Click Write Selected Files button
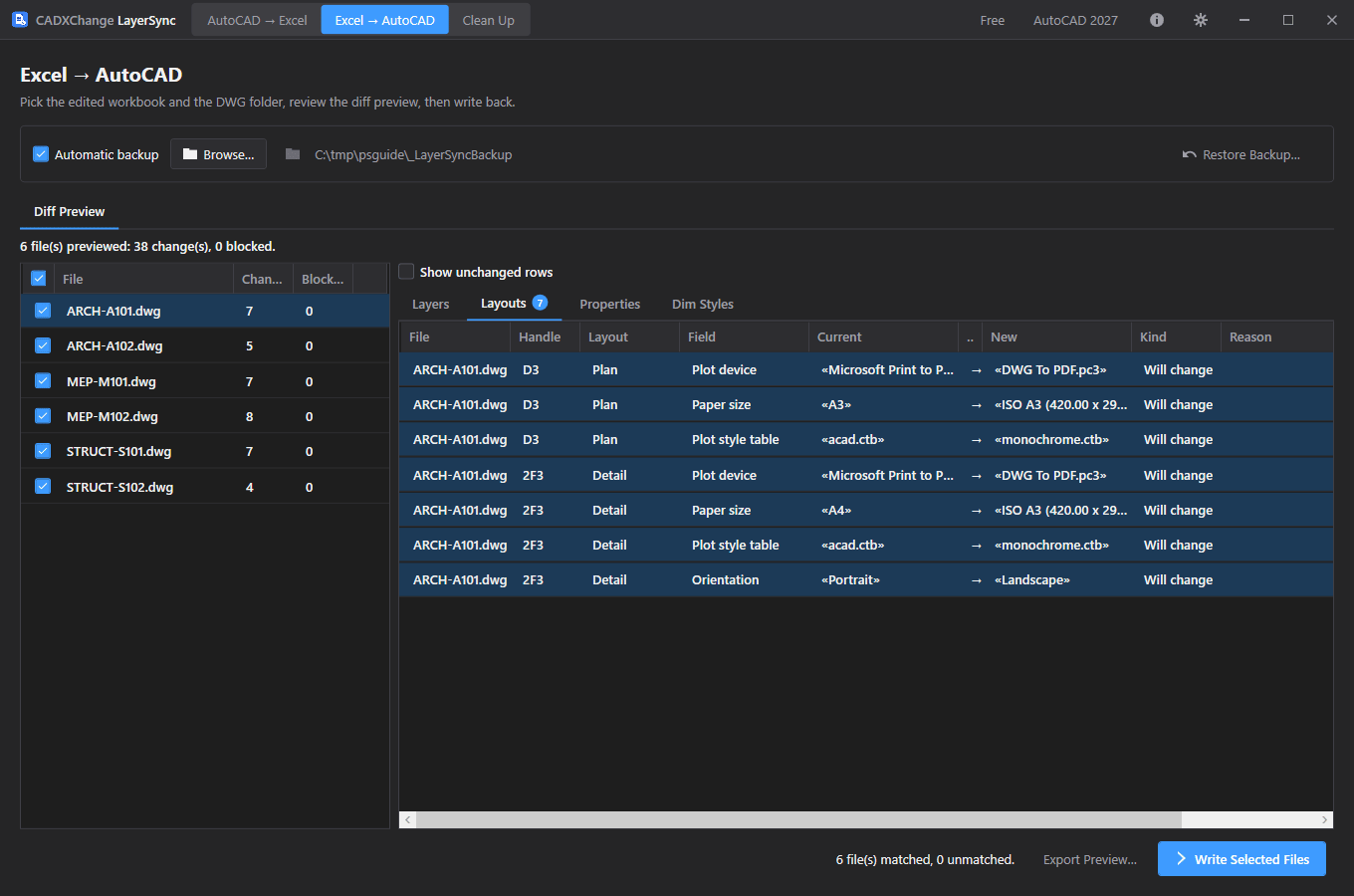Screen dimensions: 1354x896 [x=1241, y=859]
